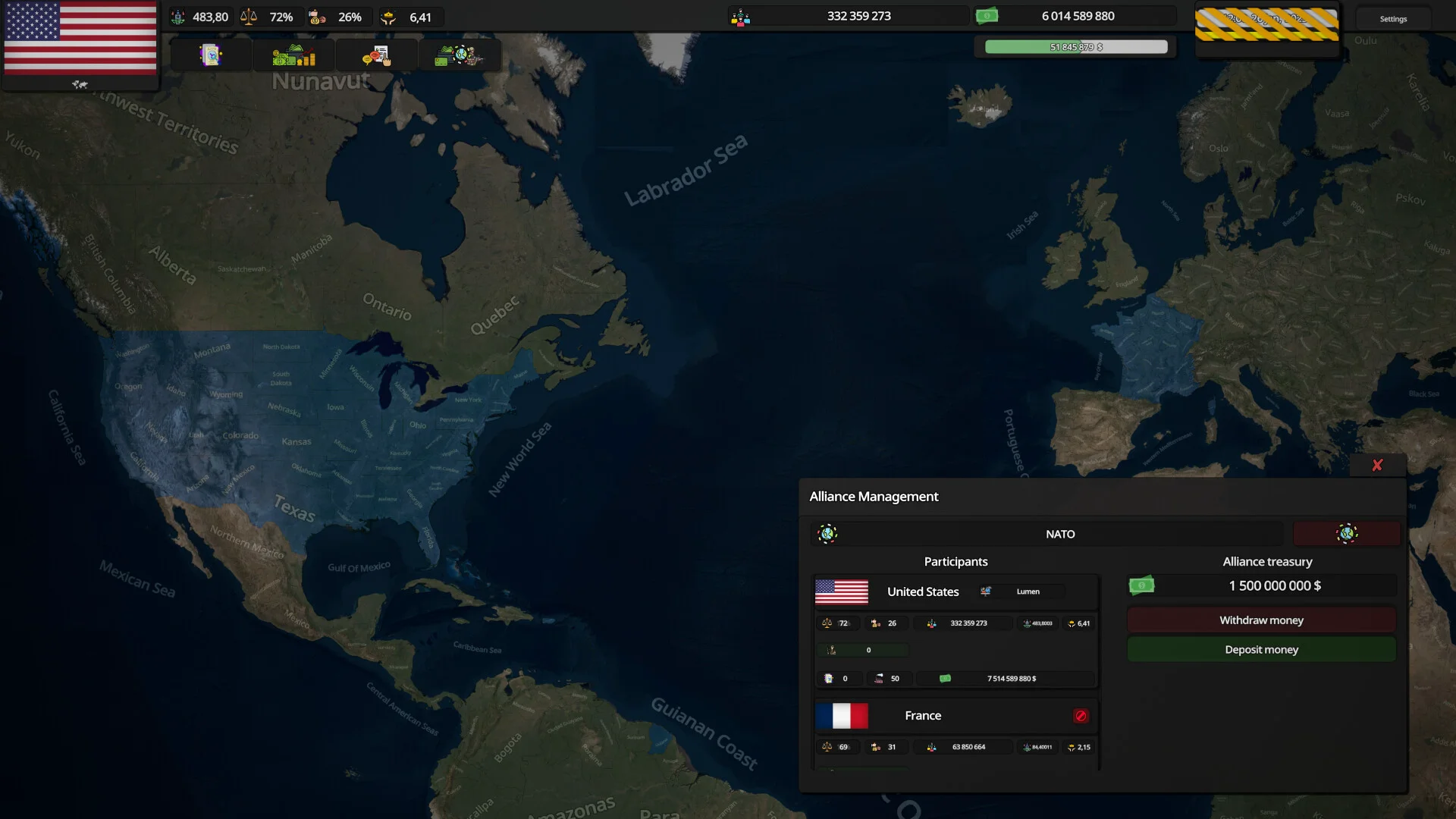This screenshot has height=819, width=1456.
Task: Click the treasury cash icon in the top bar
Action: [987, 15]
